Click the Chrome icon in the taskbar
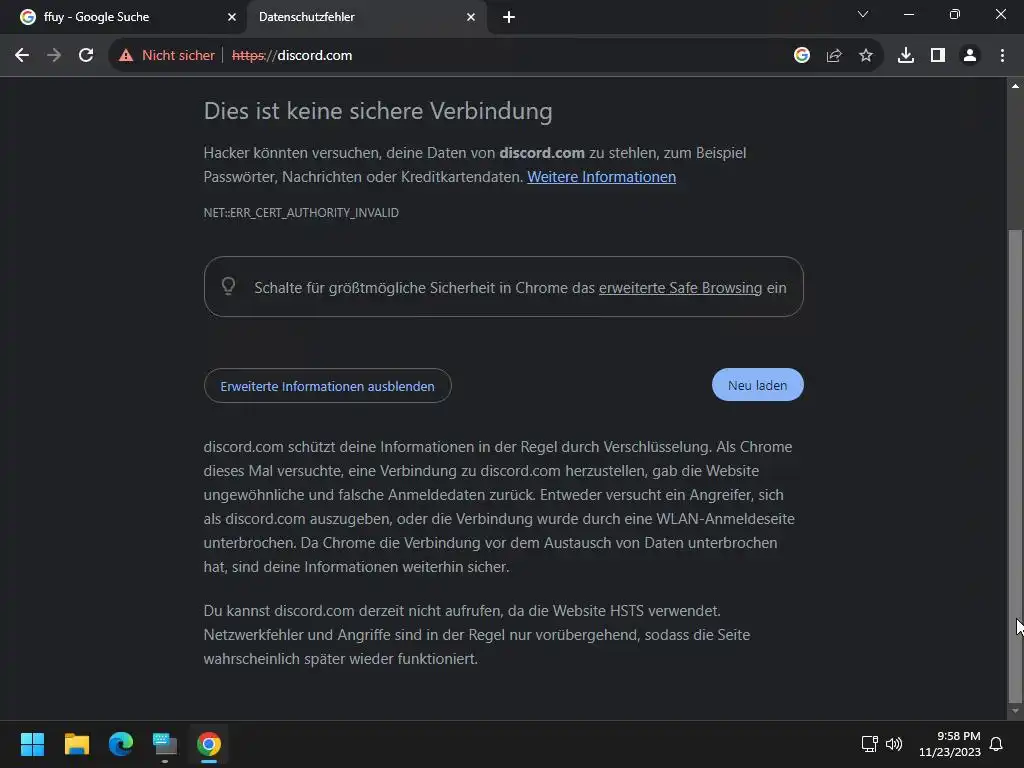Screen dimensions: 1024x768 tap(209, 744)
